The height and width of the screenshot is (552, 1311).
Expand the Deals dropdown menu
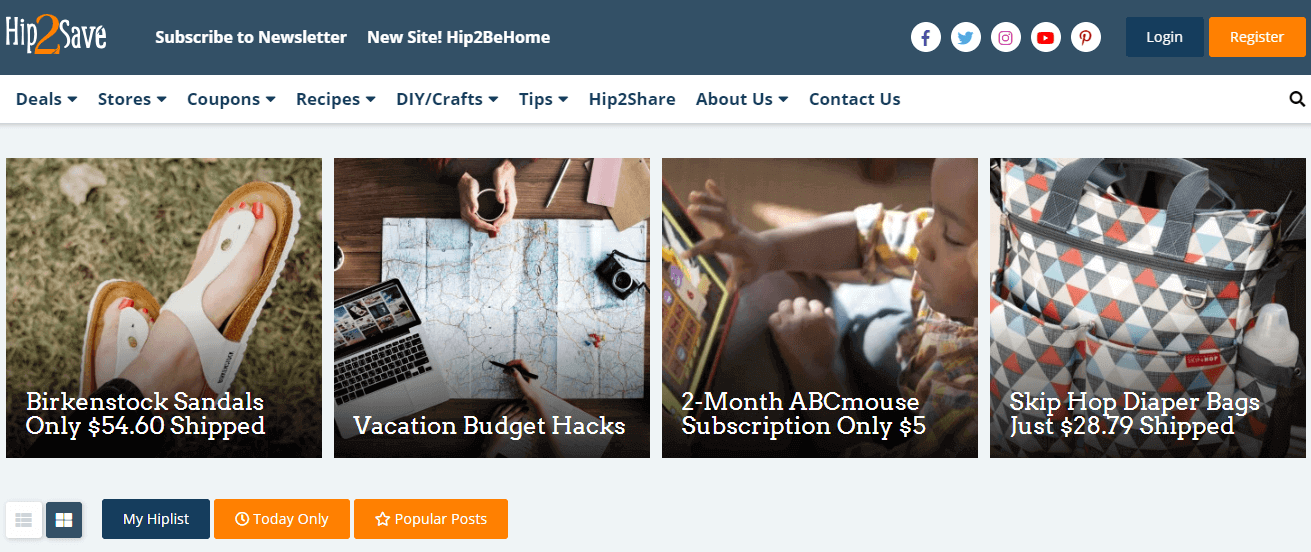tap(46, 99)
